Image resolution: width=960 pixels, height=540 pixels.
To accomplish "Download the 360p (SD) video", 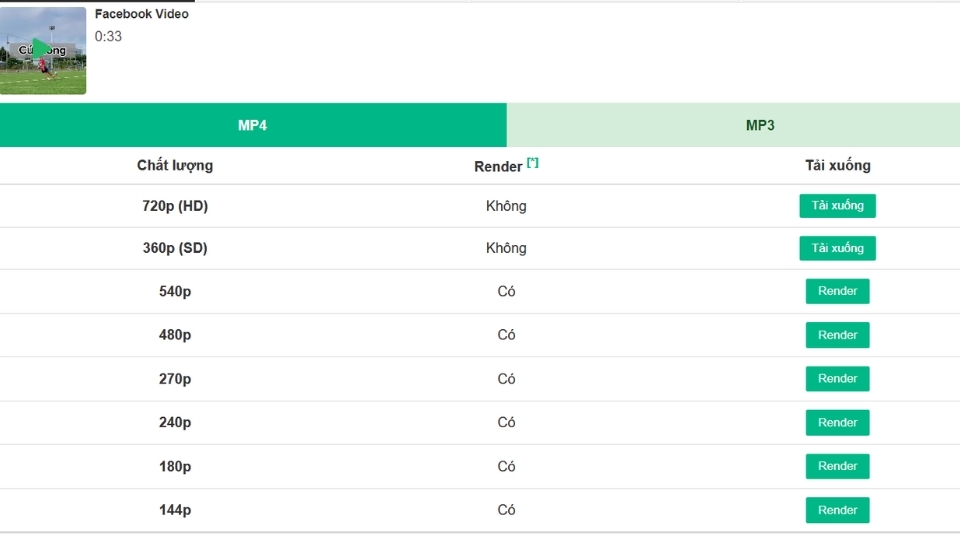I will tap(837, 248).
